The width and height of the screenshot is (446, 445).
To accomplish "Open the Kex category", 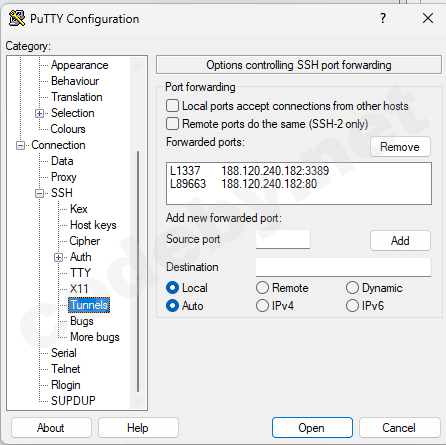I will 79,209.
